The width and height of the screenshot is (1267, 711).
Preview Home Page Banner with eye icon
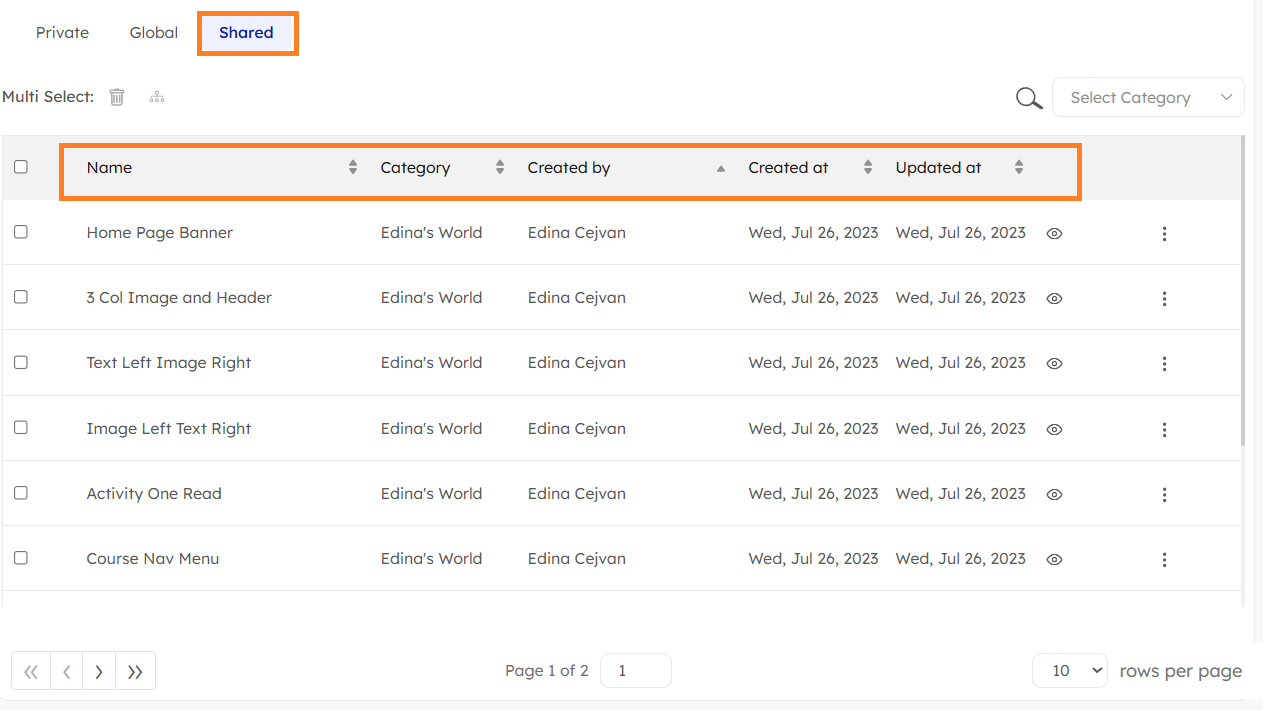tap(1054, 234)
